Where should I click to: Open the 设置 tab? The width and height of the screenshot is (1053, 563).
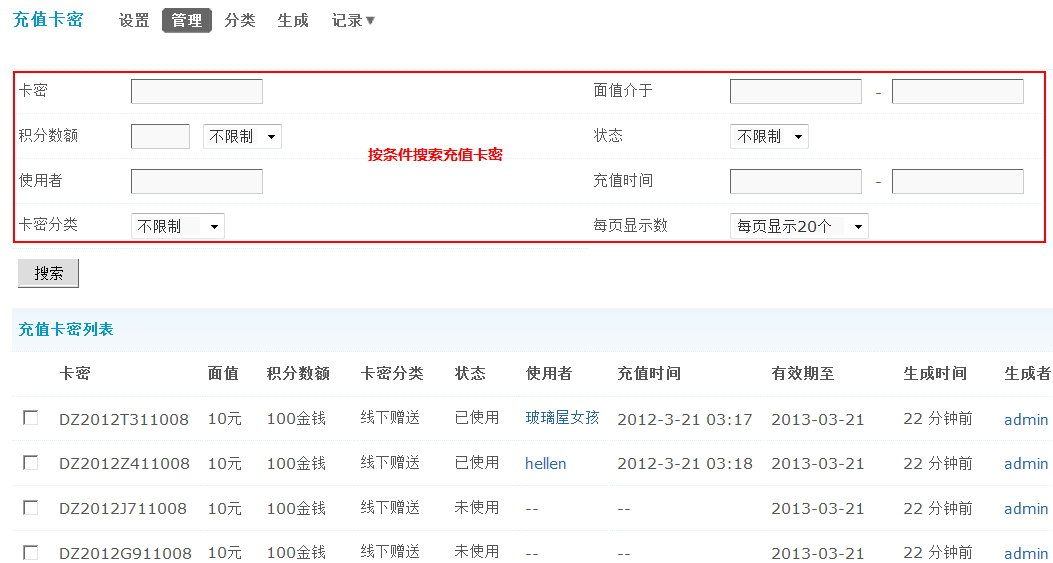pos(134,21)
